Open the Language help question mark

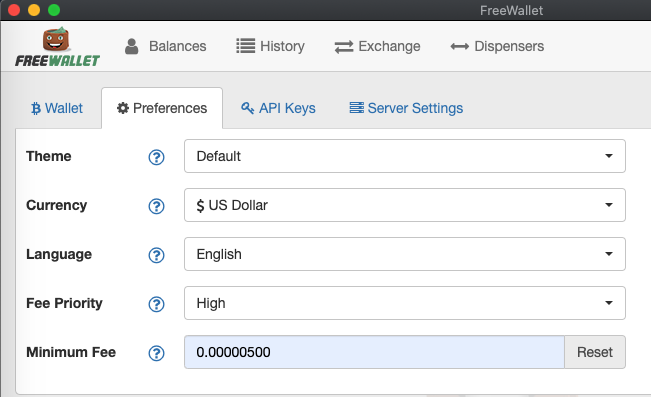157,255
